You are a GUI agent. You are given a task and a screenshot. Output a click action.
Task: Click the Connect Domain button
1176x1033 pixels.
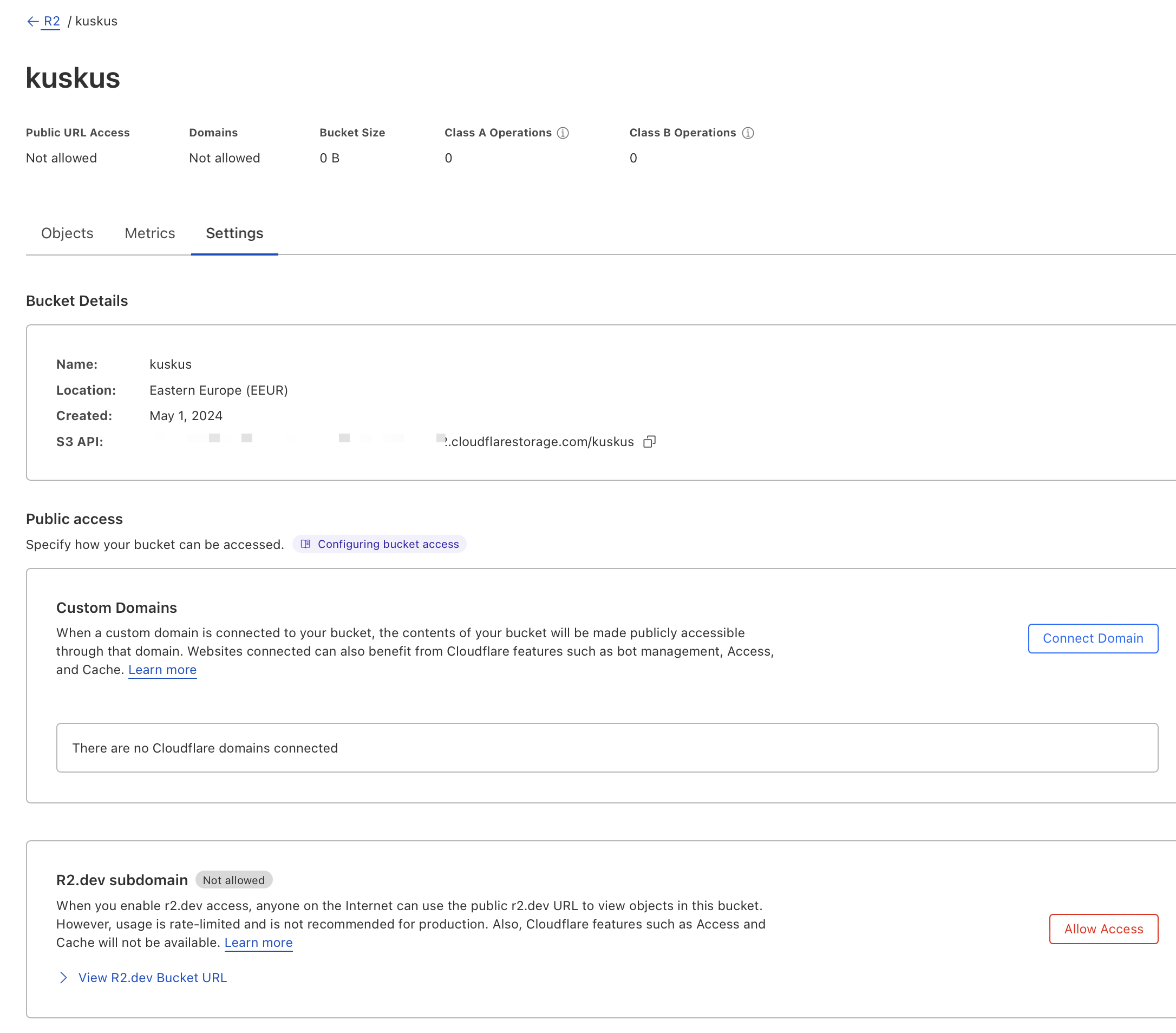(1092, 638)
